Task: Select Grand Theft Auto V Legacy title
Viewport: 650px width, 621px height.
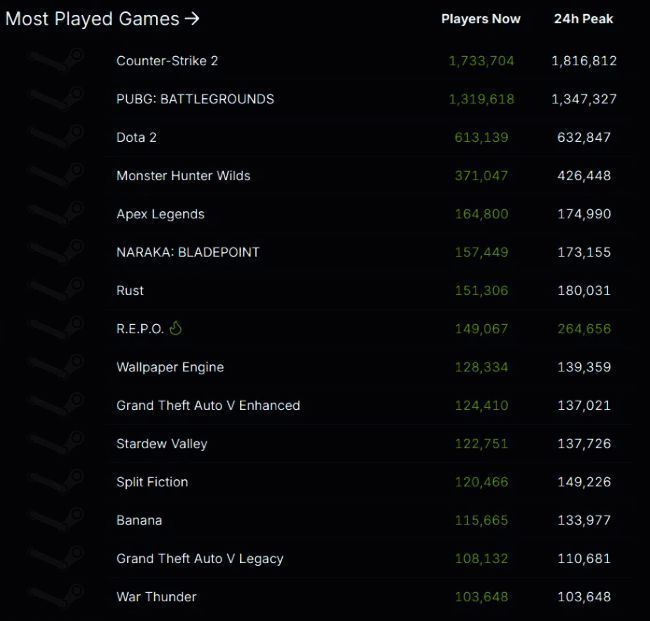Action: tap(200, 559)
